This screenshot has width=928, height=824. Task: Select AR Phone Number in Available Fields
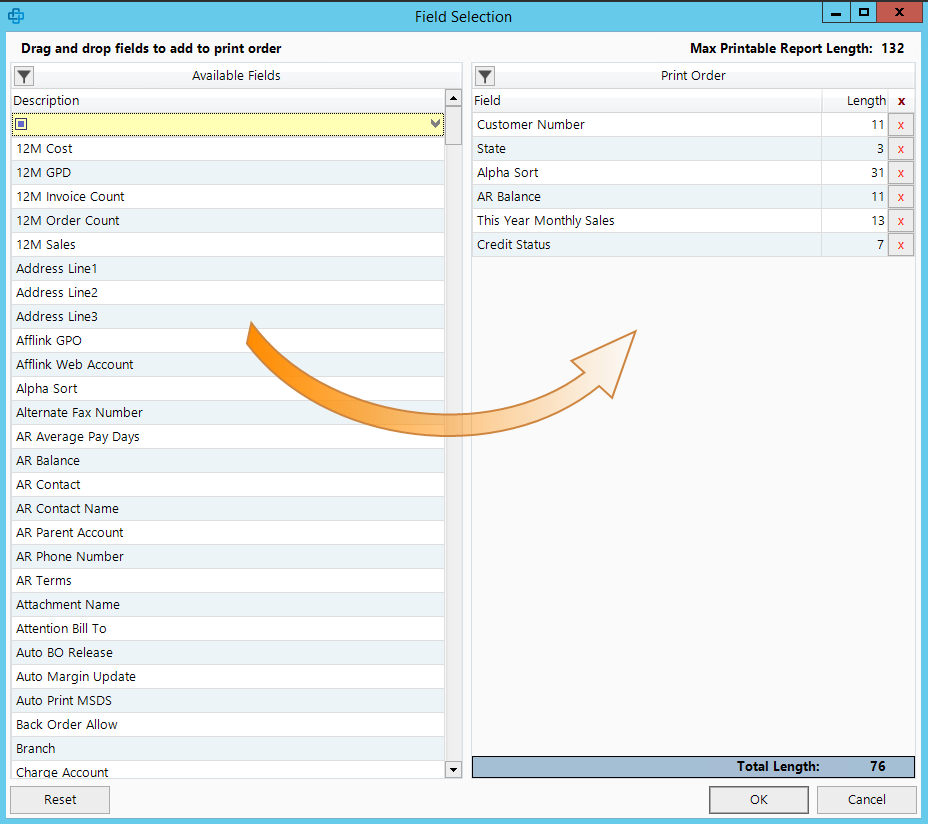tap(70, 557)
